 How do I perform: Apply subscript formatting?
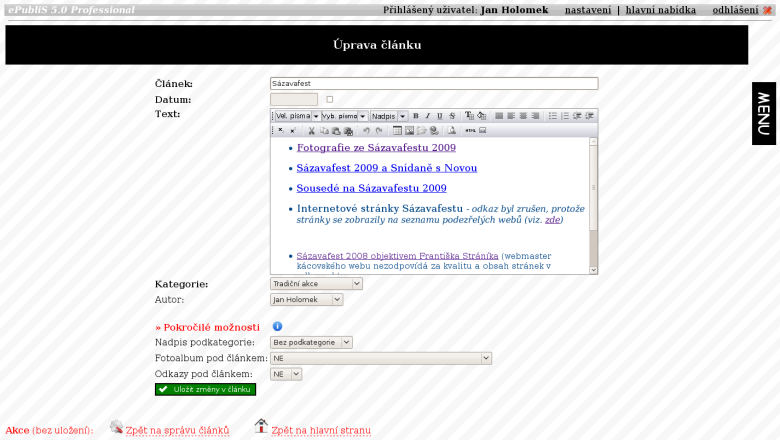pyautogui.click(x=281, y=130)
